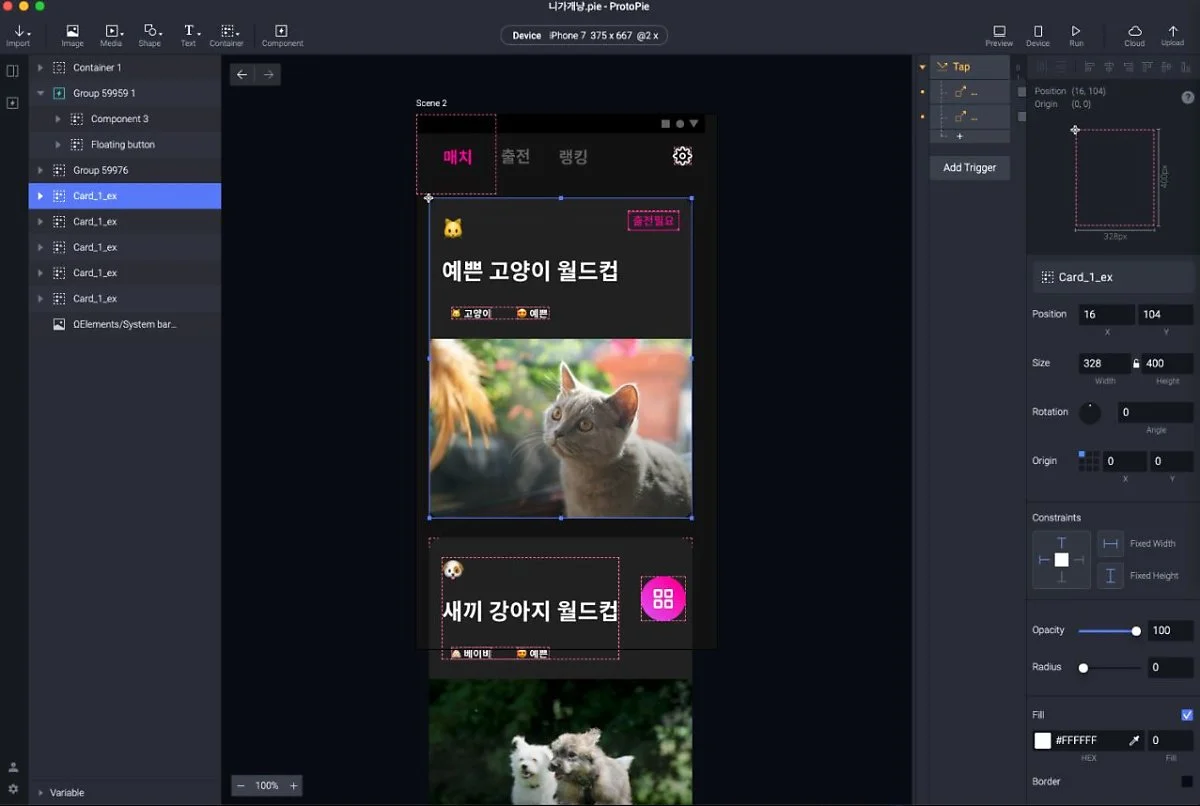Click center of constraints pin box
This screenshot has width=1200, height=806.
tap(1061, 560)
